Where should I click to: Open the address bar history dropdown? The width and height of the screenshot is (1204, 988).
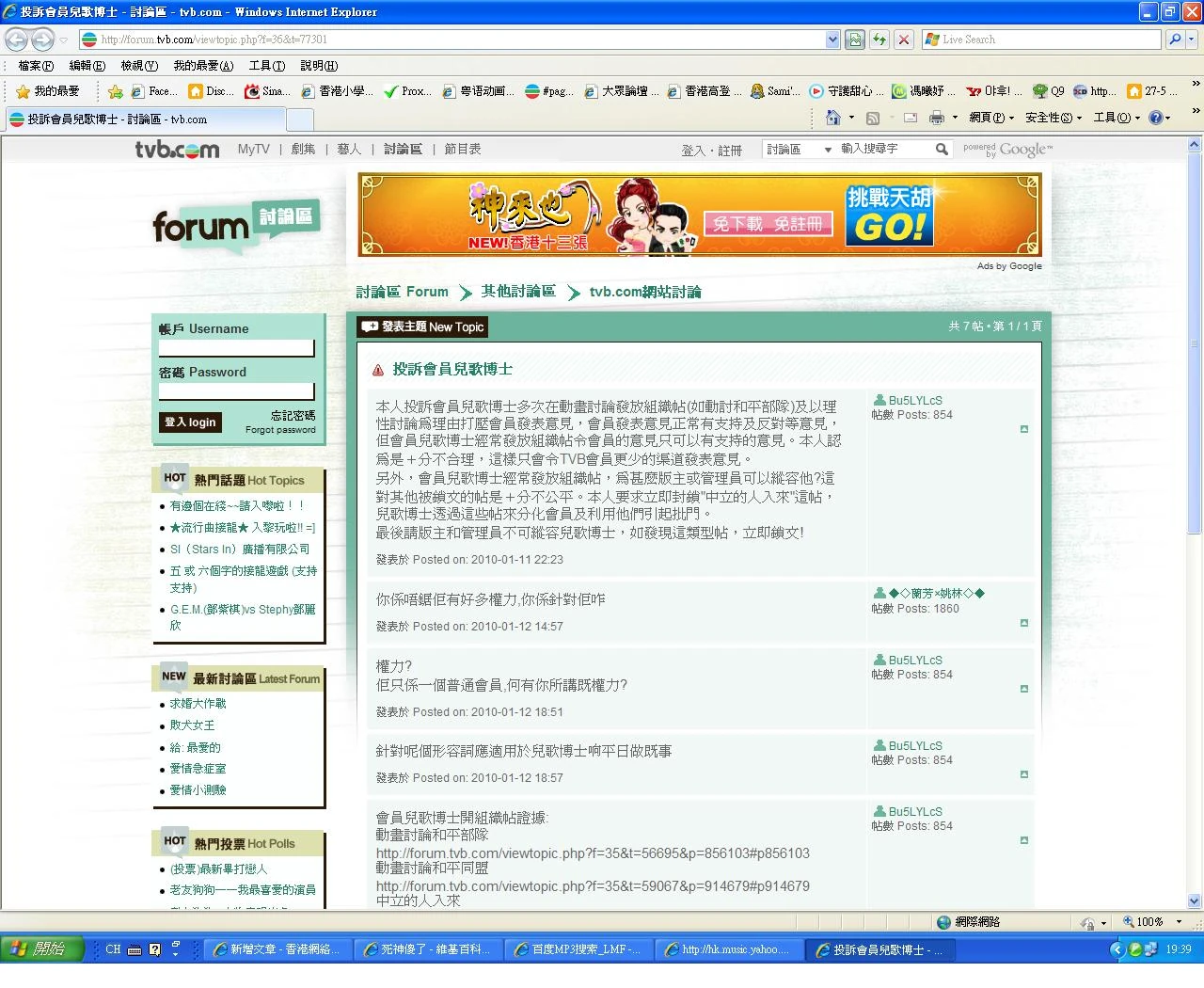(x=832, y=40)
